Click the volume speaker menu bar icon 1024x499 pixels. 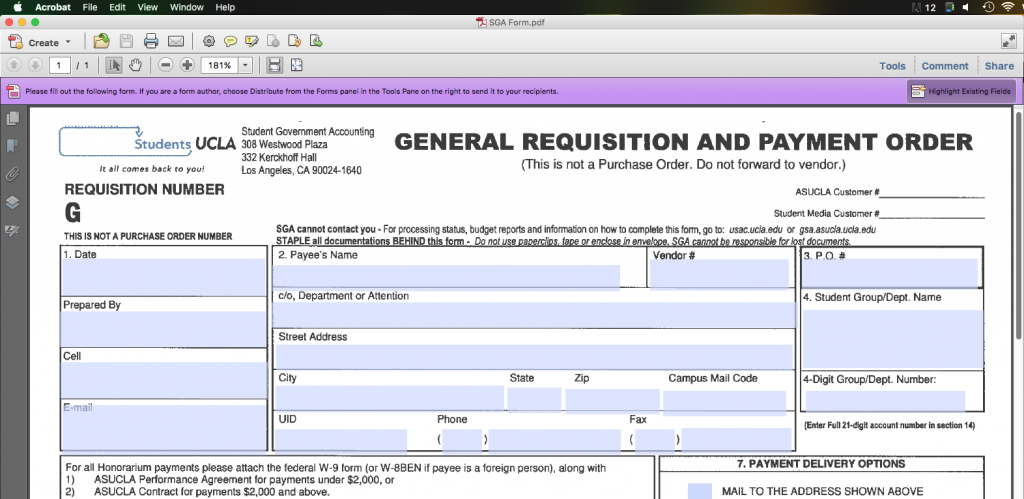(x=967, y=7)
